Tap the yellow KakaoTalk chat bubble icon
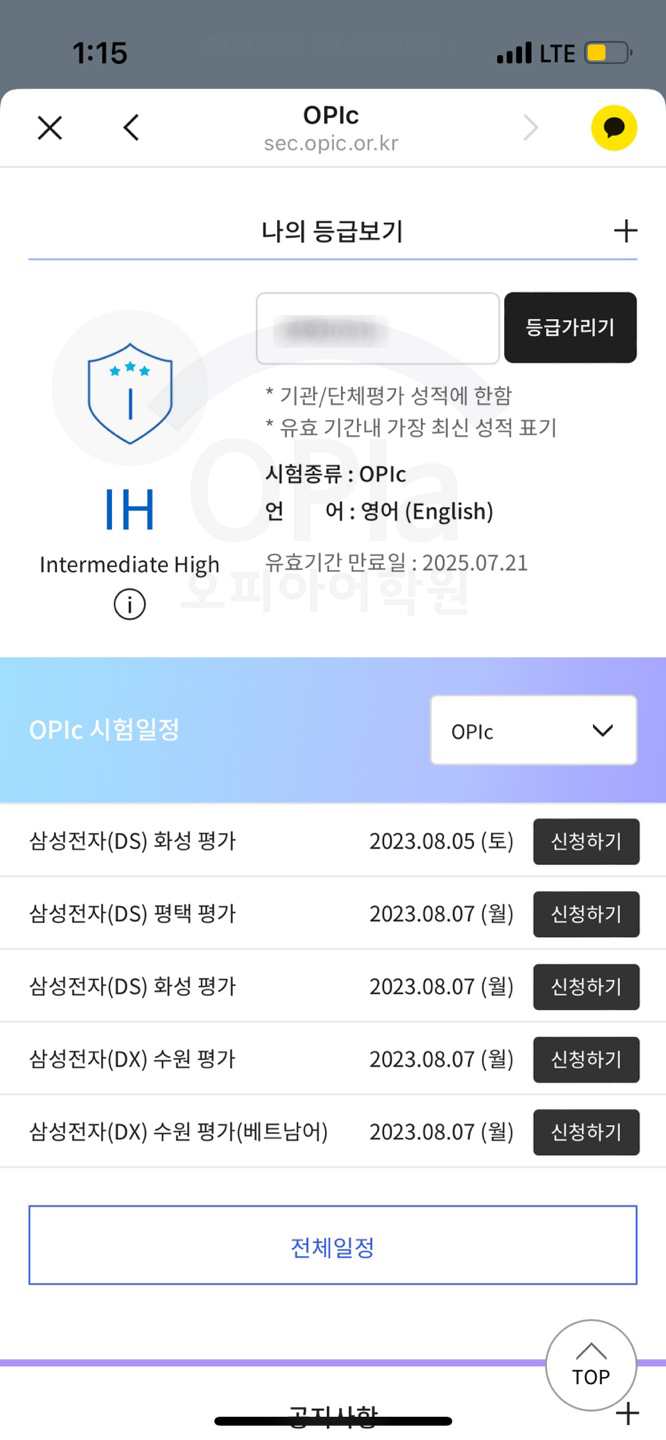The image size is (666, 1440). 614,128
